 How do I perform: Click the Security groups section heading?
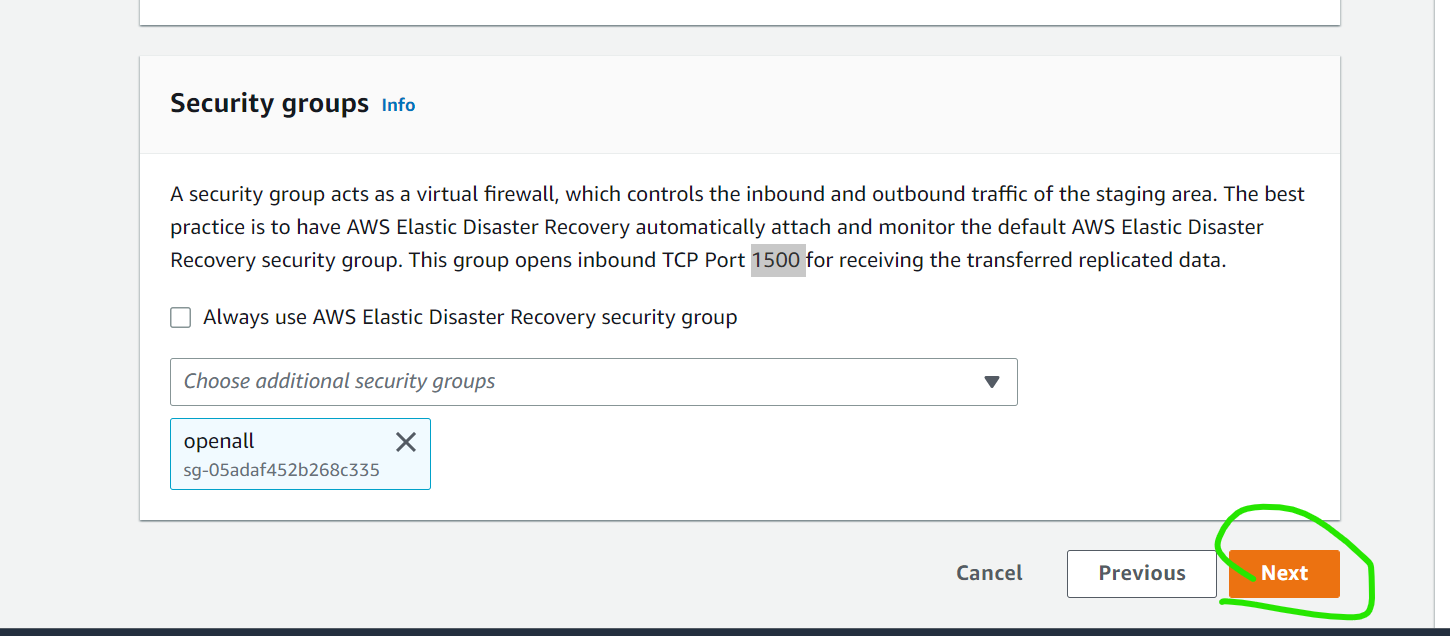[269, 104]
